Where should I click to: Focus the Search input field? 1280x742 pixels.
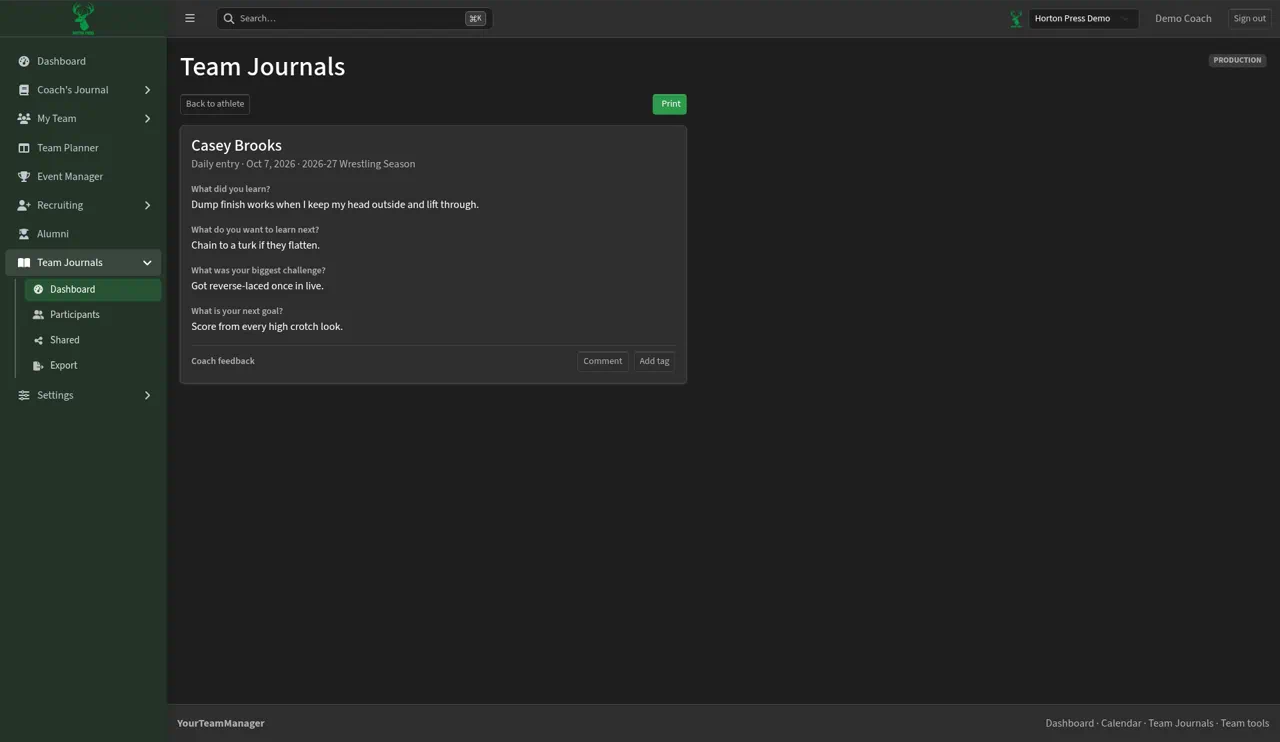point(354,18)
